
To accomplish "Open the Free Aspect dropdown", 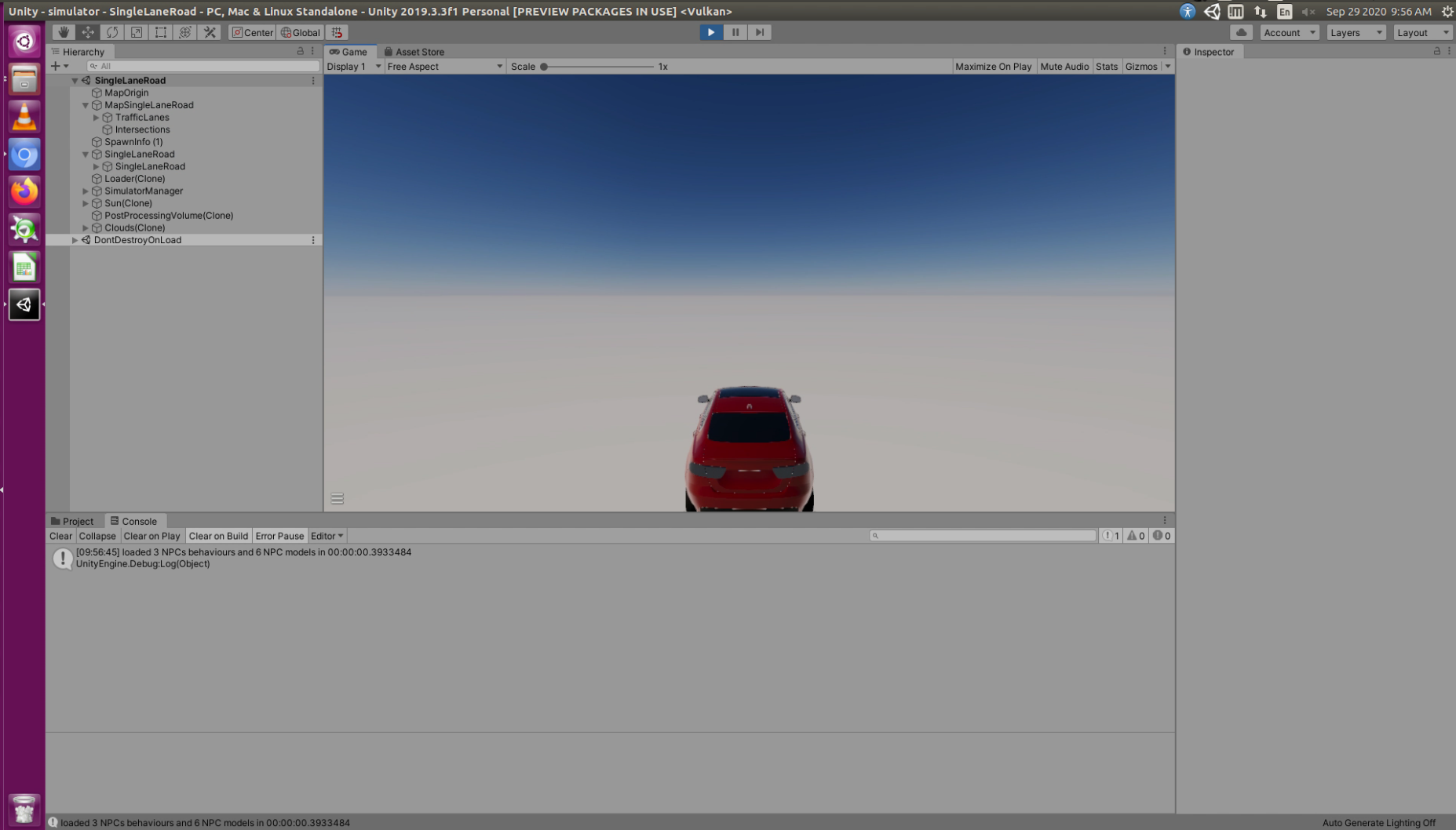I will pos(444,67).
